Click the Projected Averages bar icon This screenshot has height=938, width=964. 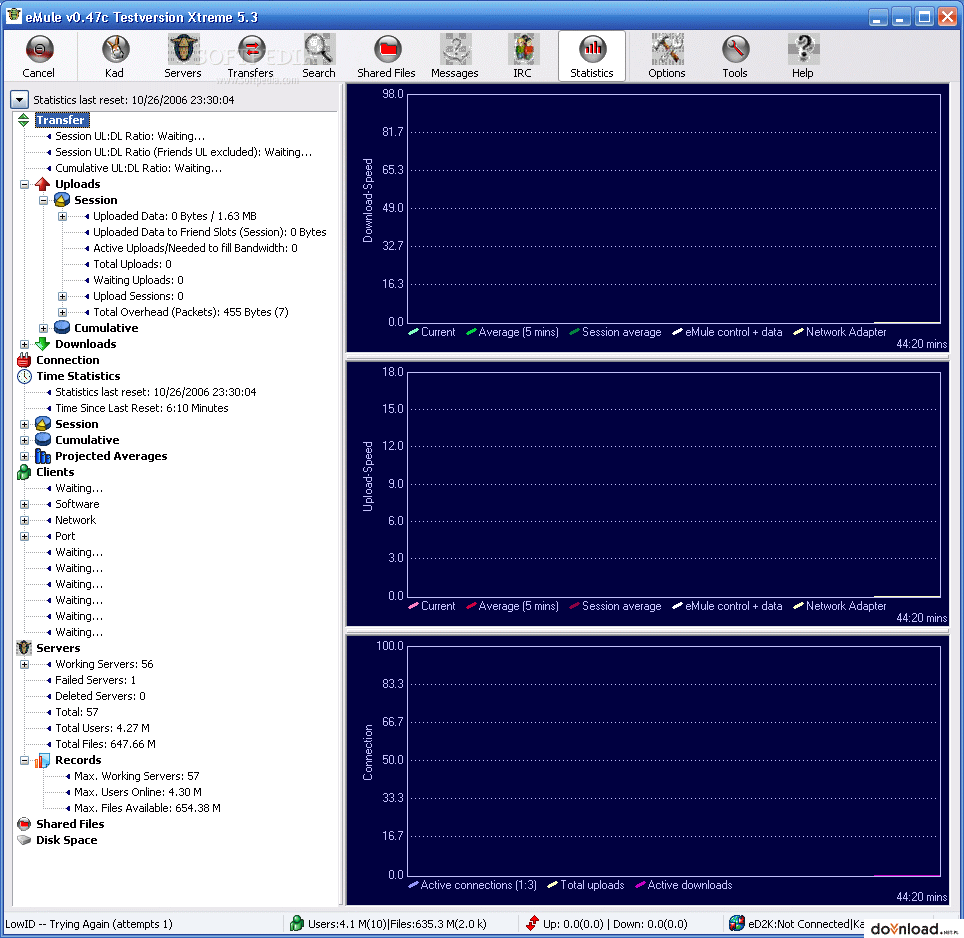(x=42, y=455)
